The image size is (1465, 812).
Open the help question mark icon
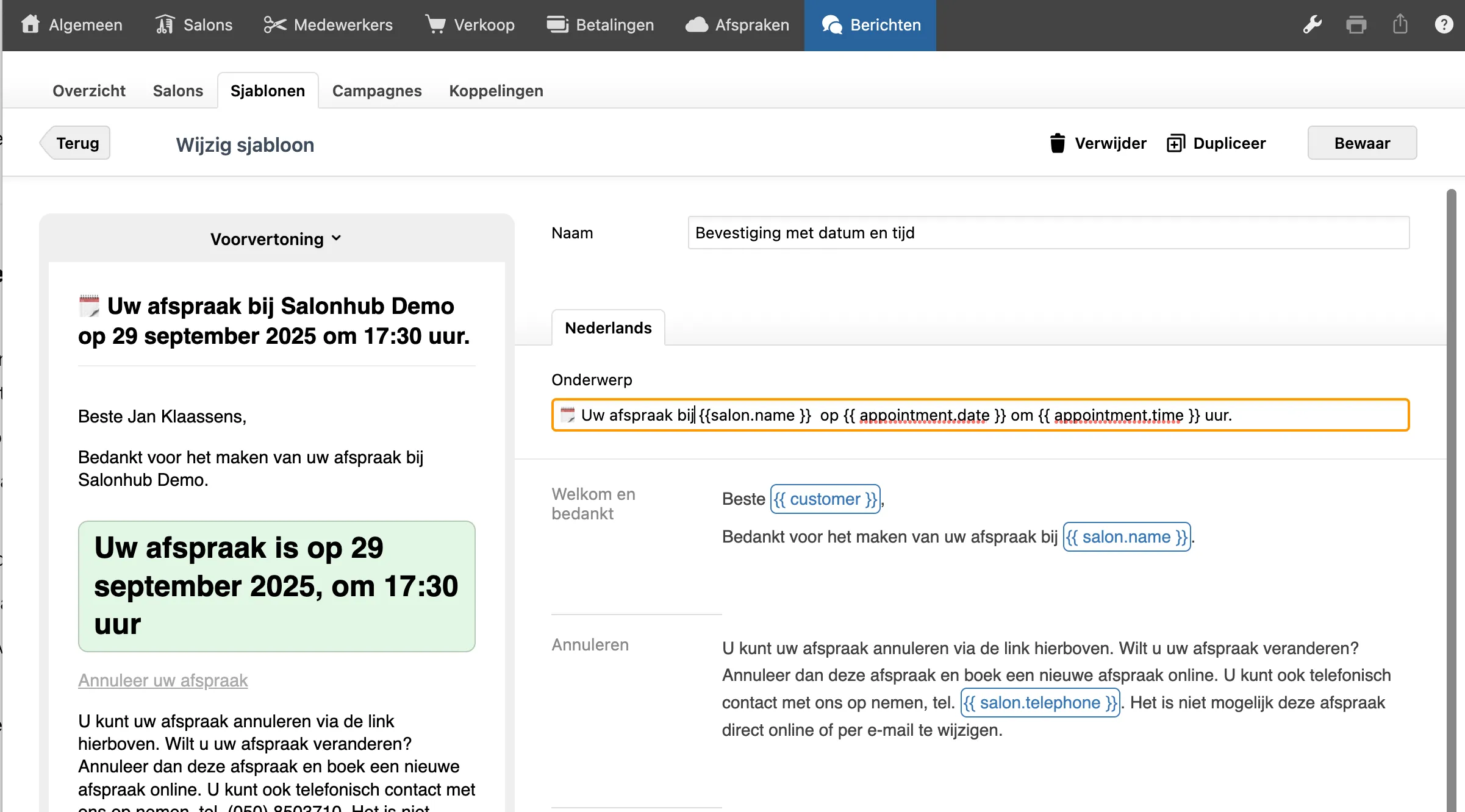click(1444, 25)
